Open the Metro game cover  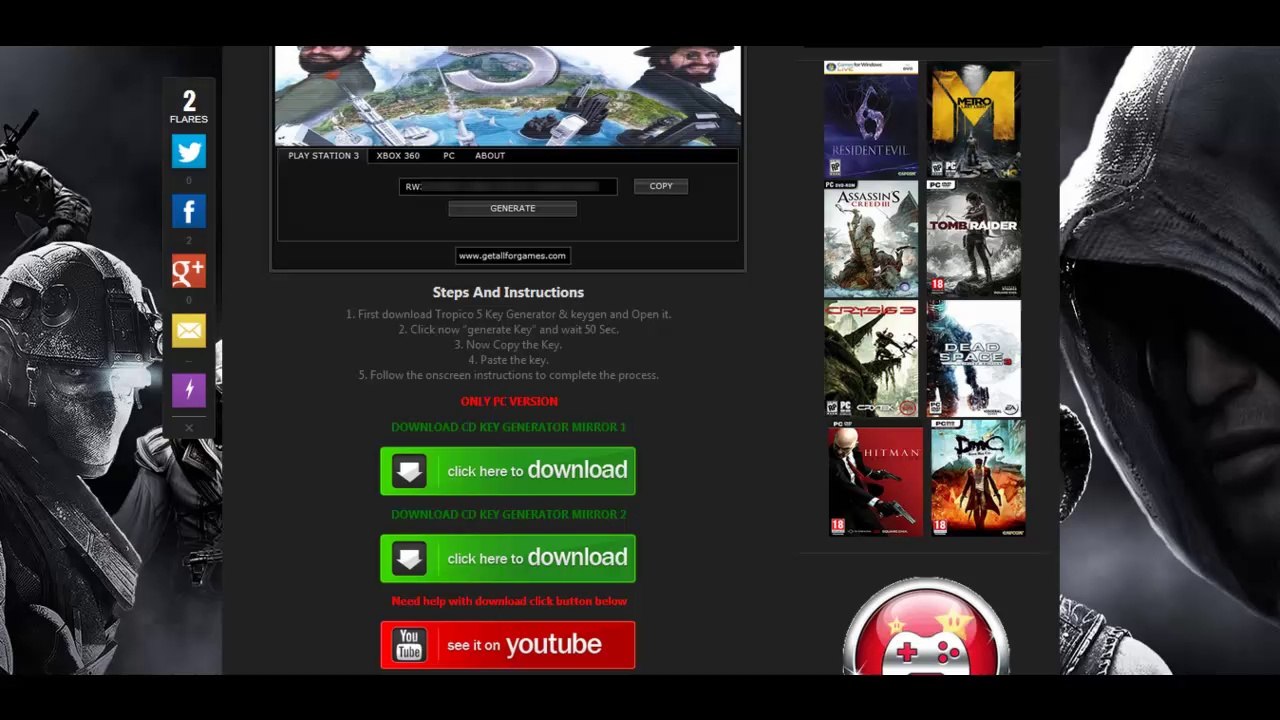pos(974,119)
